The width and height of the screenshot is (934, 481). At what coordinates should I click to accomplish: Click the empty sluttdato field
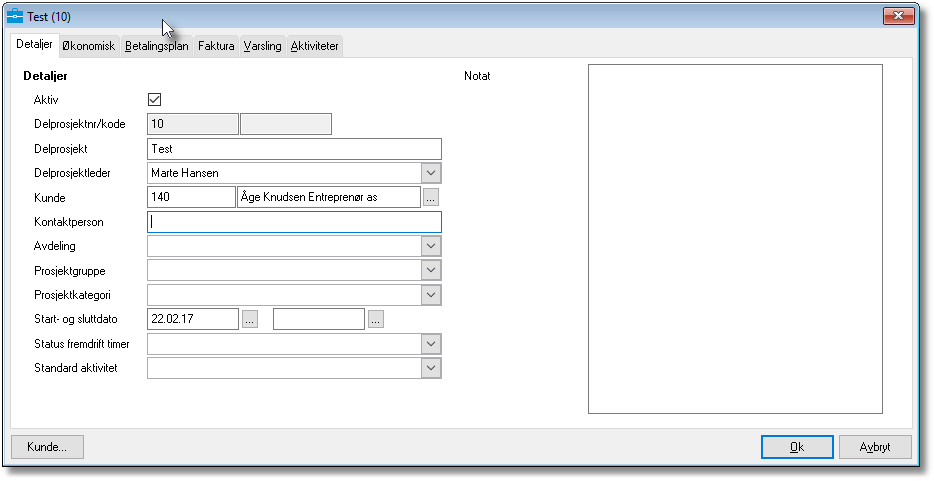(x=319, y=319)
